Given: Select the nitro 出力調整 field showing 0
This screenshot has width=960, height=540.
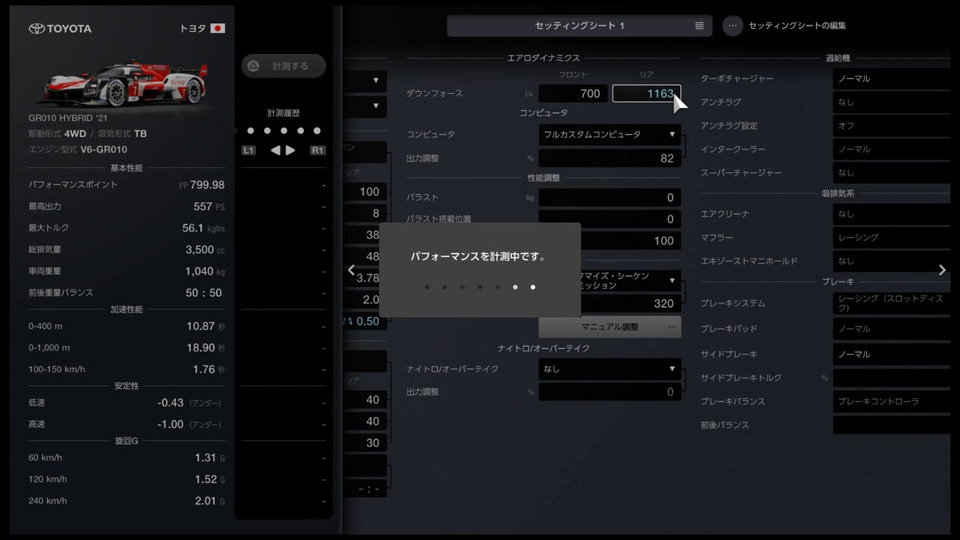Looking at the screenshot, I should 610,392.
